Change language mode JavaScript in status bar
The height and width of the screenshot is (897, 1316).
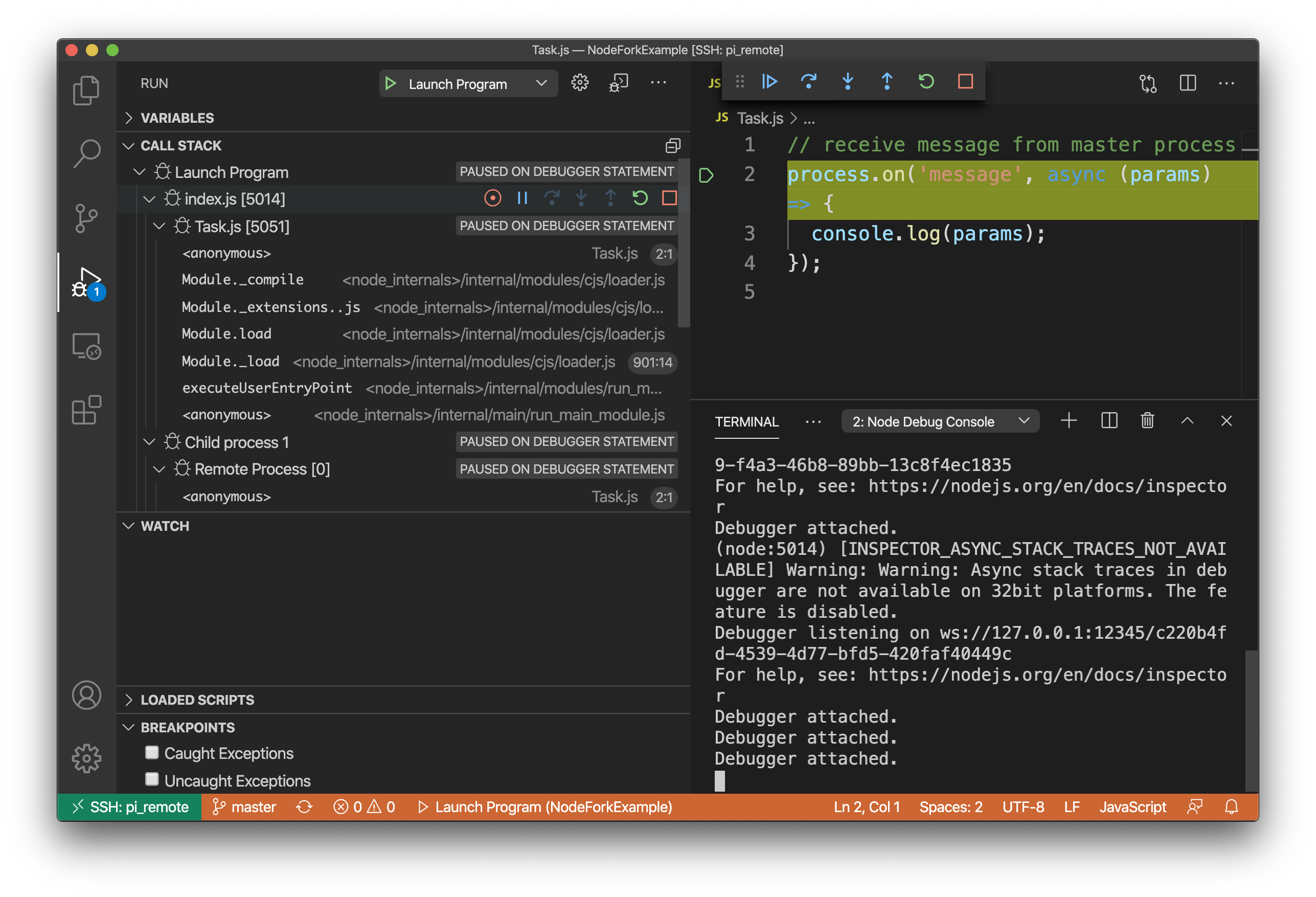click(1132, 807)
